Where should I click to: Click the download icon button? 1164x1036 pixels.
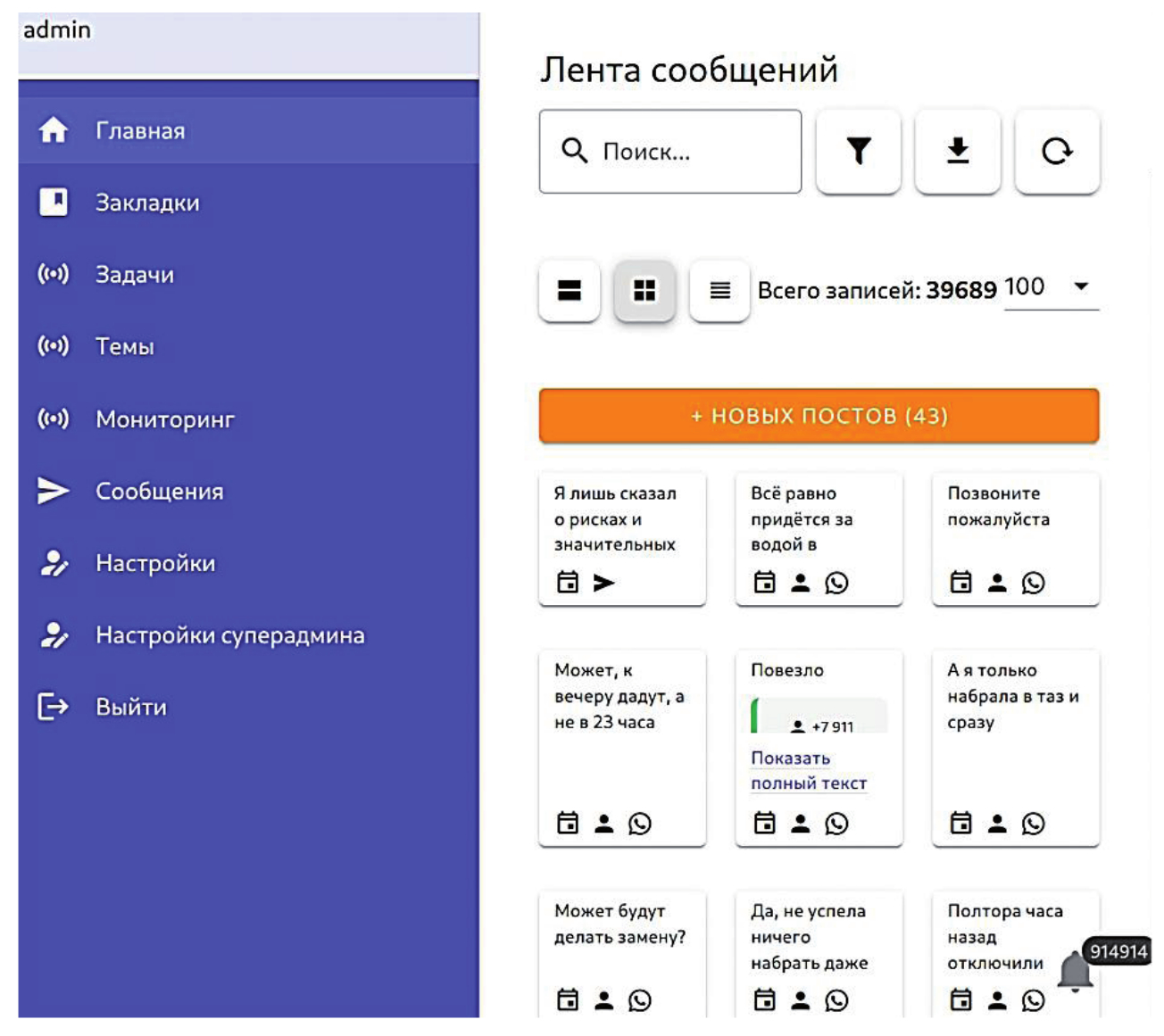pyautogui.click(x=957, y=151)
